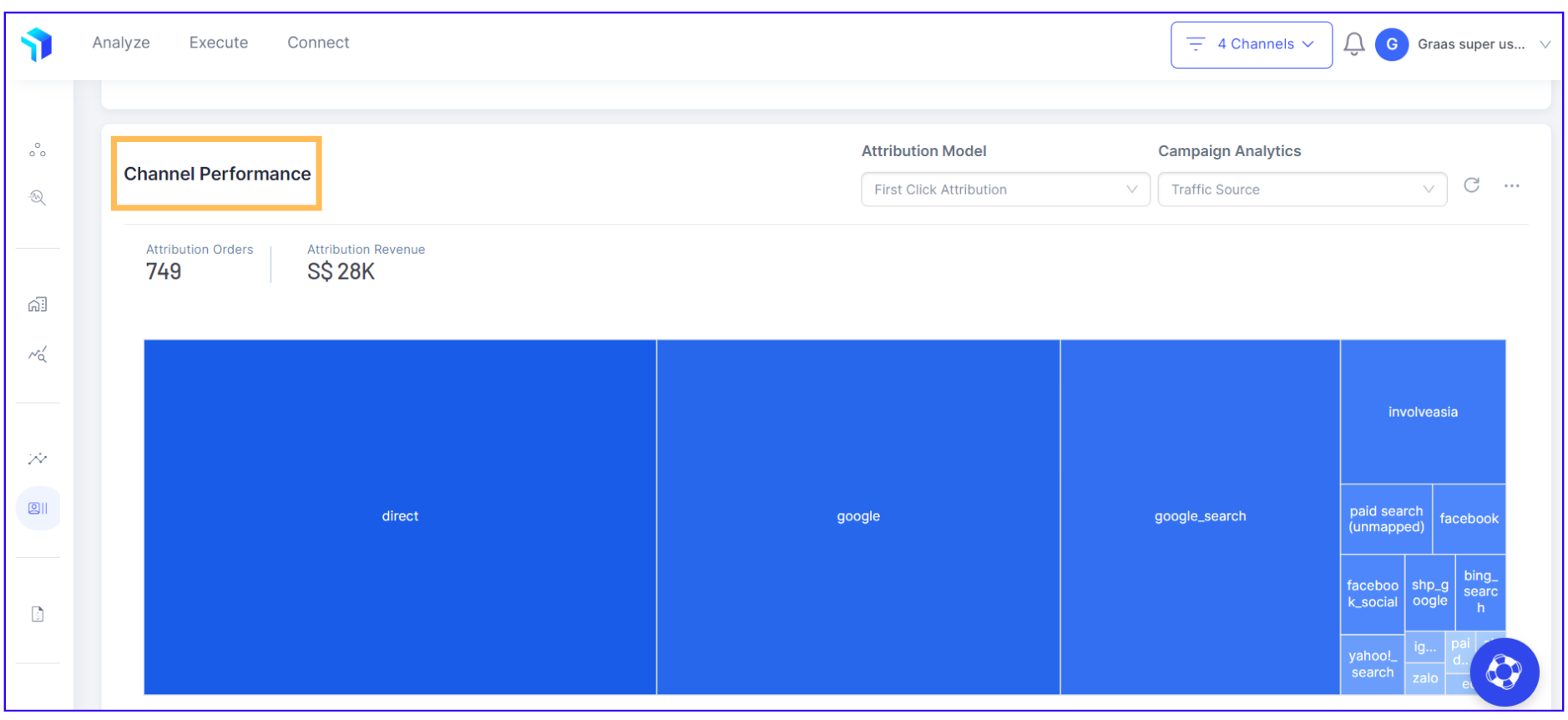This screenshot has height=720, width=1568.
Task: Click the trend line sidebar icon
Action: (x=38, y=459)
